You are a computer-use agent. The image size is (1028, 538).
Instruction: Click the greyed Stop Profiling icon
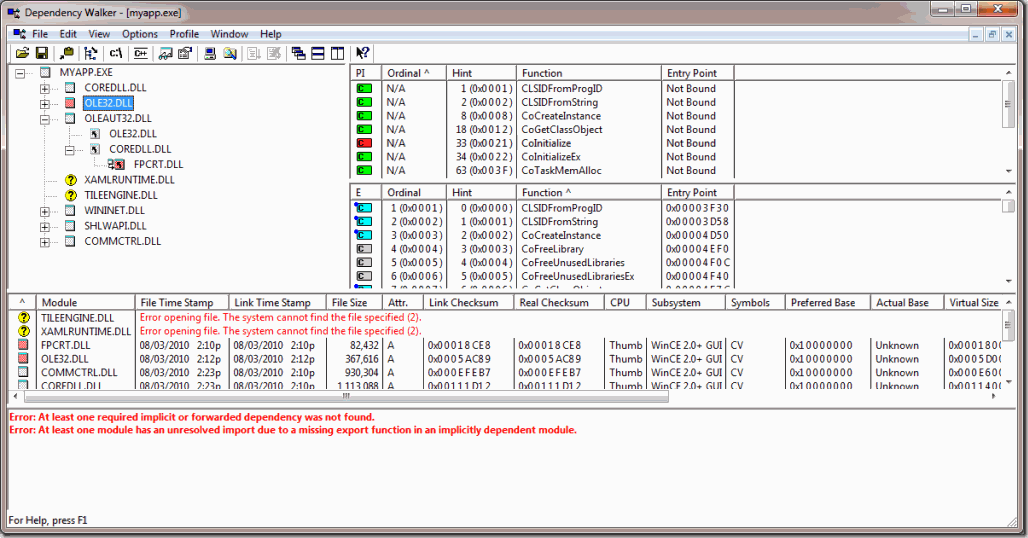tap(274, 54)
